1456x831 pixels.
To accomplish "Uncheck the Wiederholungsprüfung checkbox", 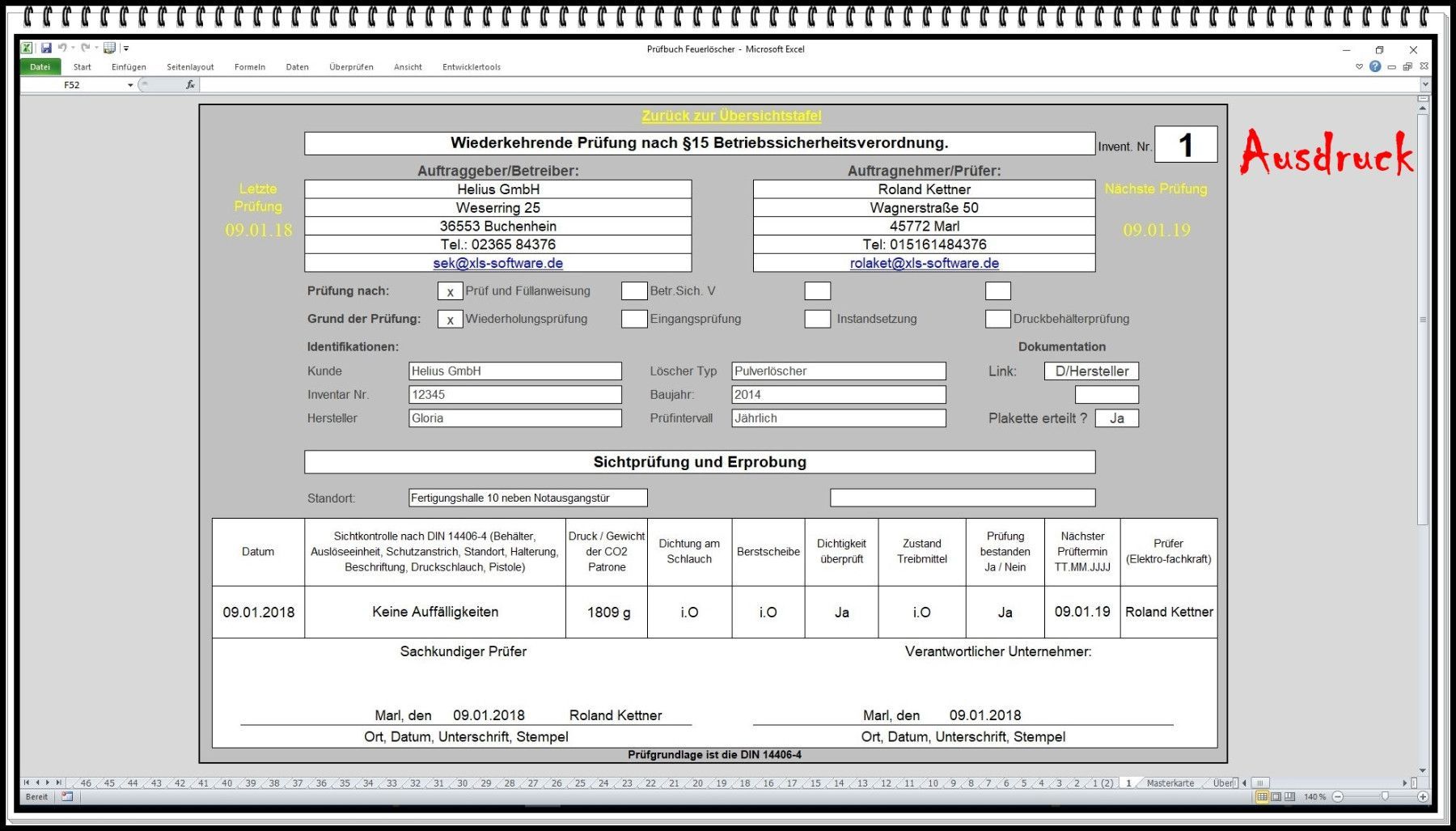I will click(x=450, y=320).
